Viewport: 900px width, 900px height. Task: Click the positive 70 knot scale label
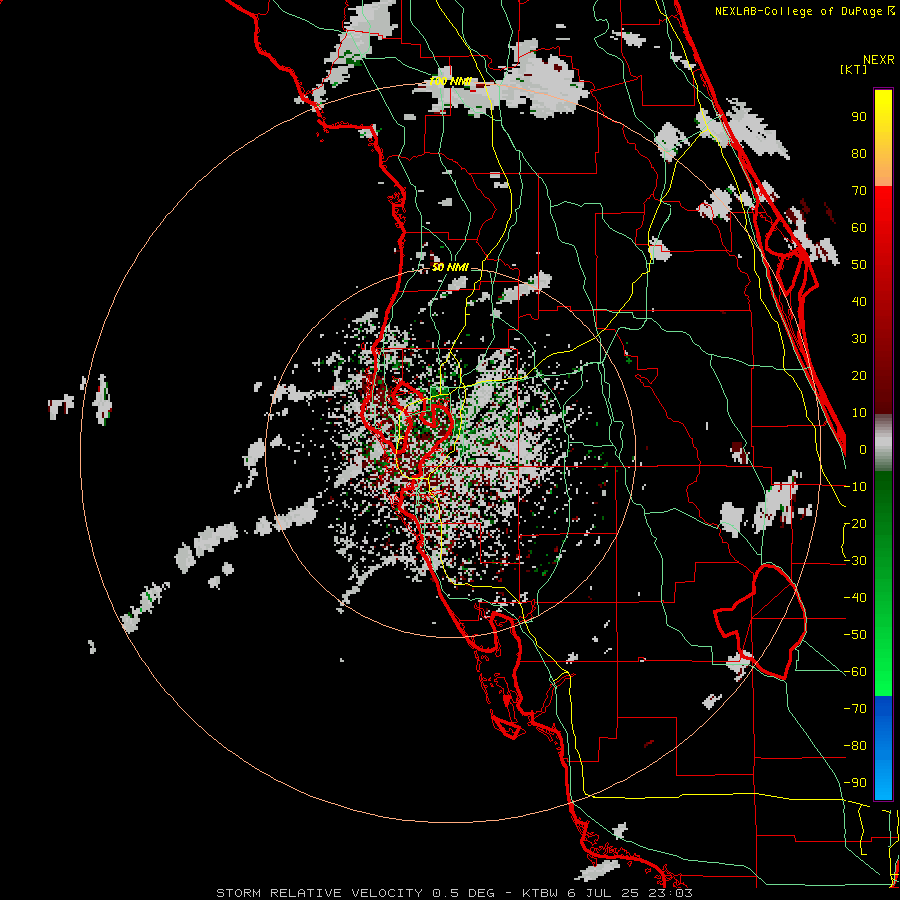(x=859, y=191)
